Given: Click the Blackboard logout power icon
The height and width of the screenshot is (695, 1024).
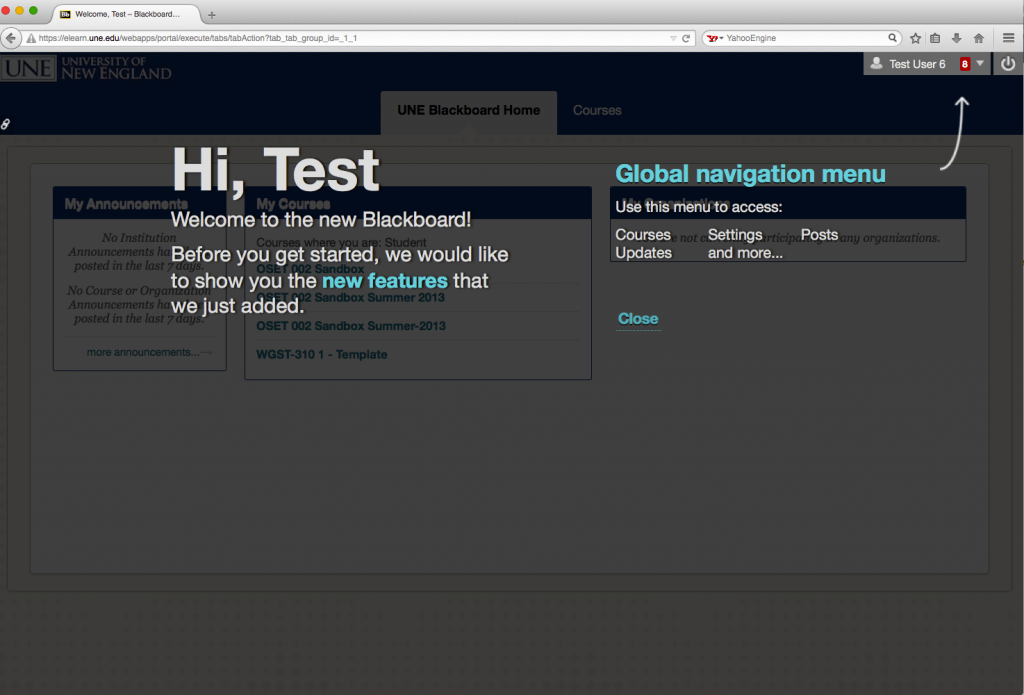Looking at the screenshot, I should (x=1008, y=63).
